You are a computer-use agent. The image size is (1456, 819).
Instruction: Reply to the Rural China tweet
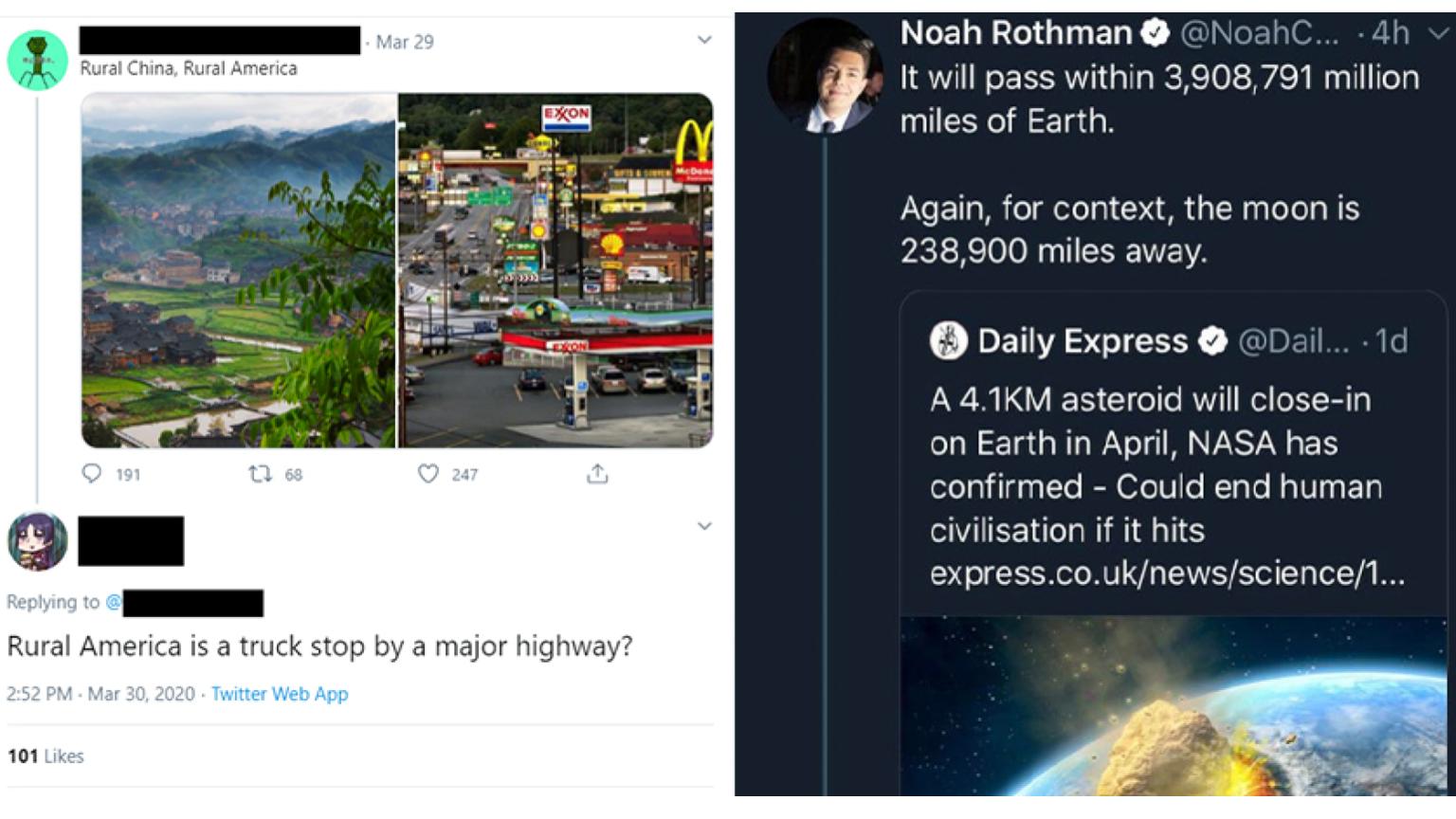pyautogui.click(x=93, y=476)
